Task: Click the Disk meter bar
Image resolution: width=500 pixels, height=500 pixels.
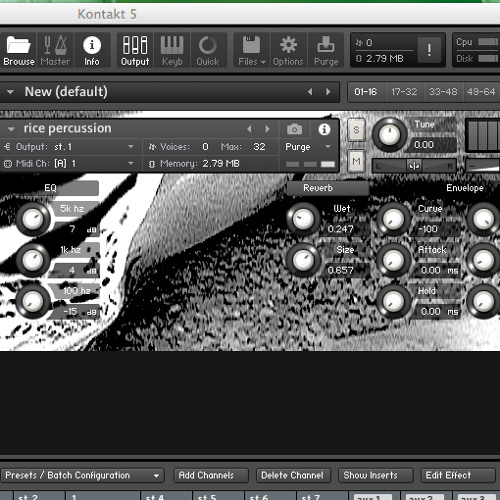Action: (x=488, y=58)
